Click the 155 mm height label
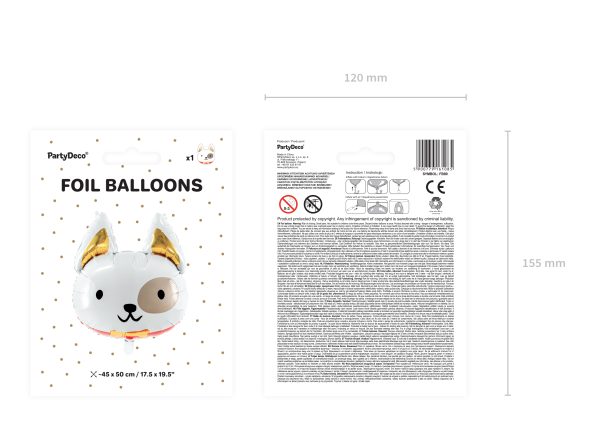595x446 pixels. coord(543,263)
